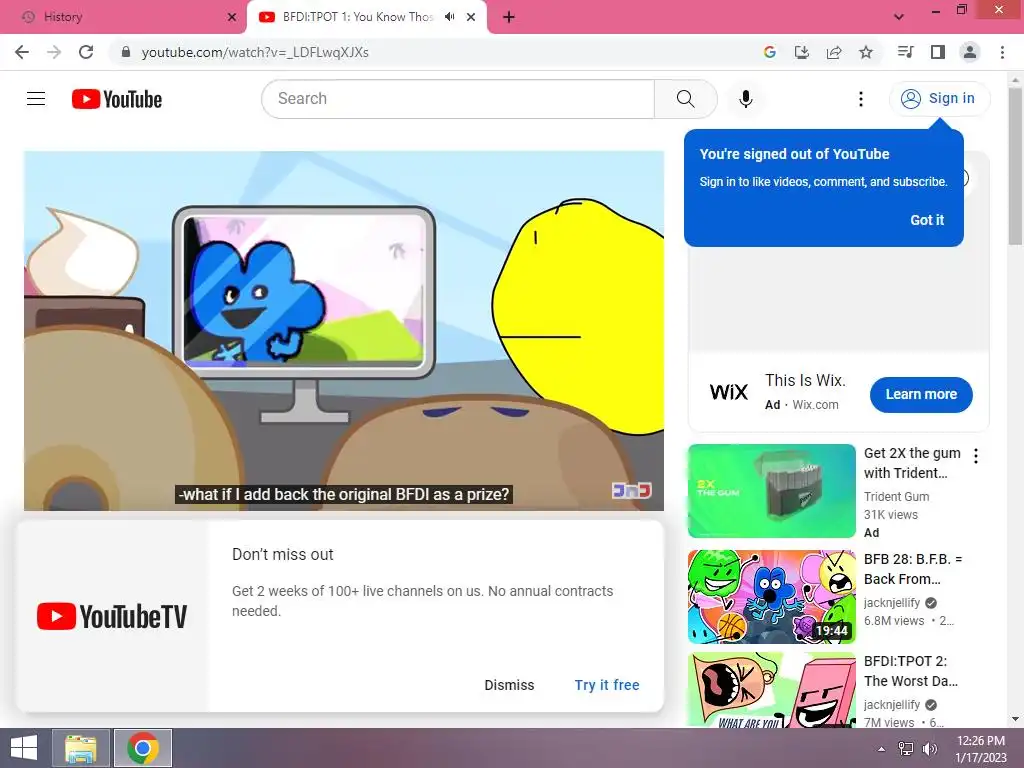Open File Explorer from taskbar
Viewport: 1024px width, 768px height.
(81, 748)
